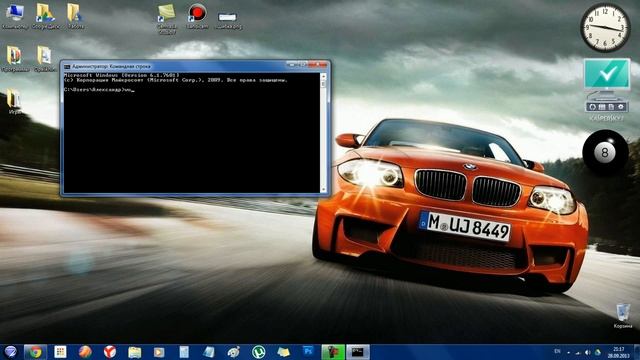Open the media player taskbar icon
Viewport: 640px width, 360px height.
[159, 352]
